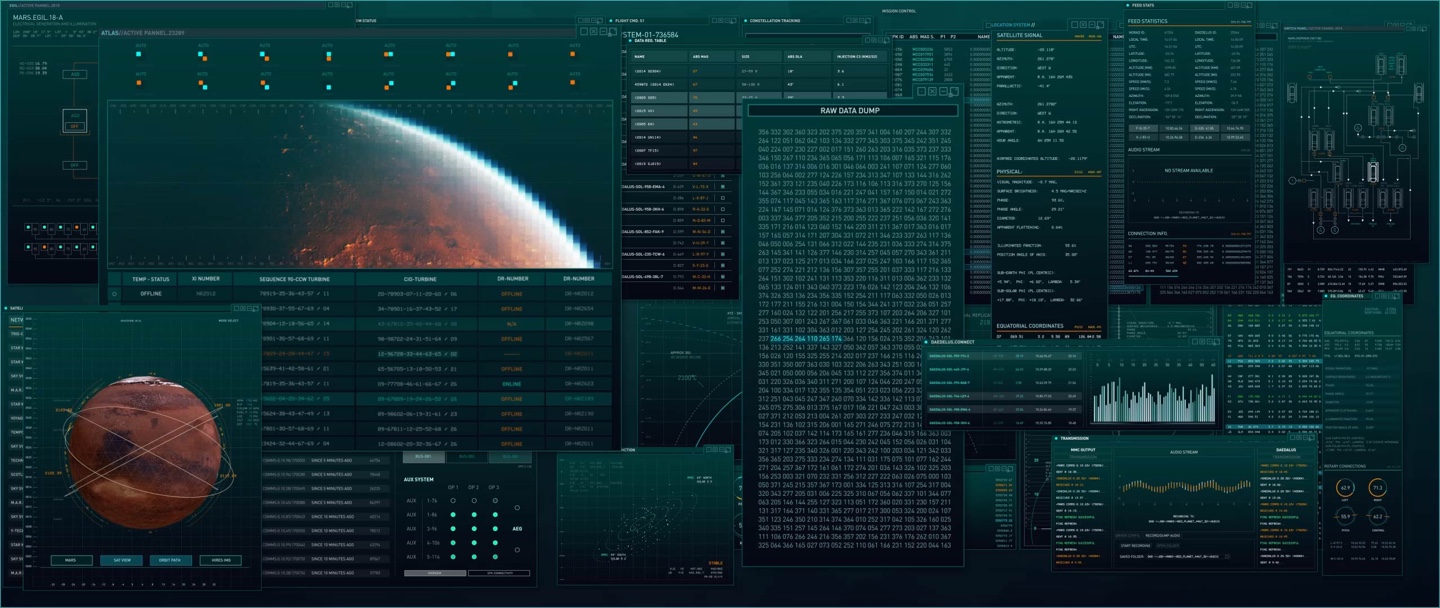Viewport: 1440px width, 608px height.
Task: Click the panel icons beside CONSTELLATION TRACKING header
Action: point(858,20)
